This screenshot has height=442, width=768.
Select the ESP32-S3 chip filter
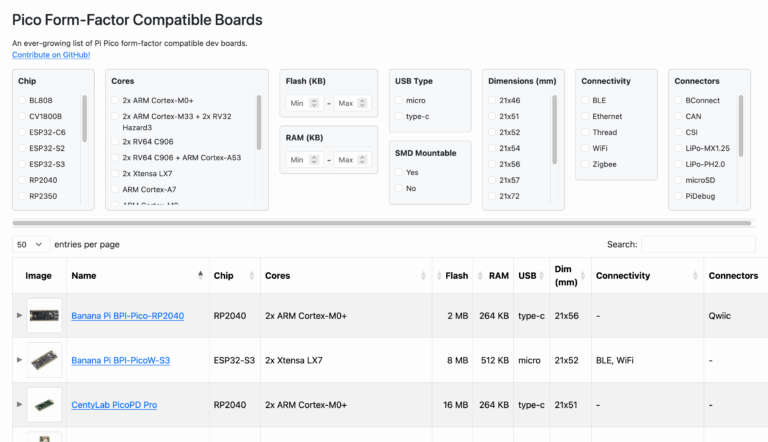22,164
